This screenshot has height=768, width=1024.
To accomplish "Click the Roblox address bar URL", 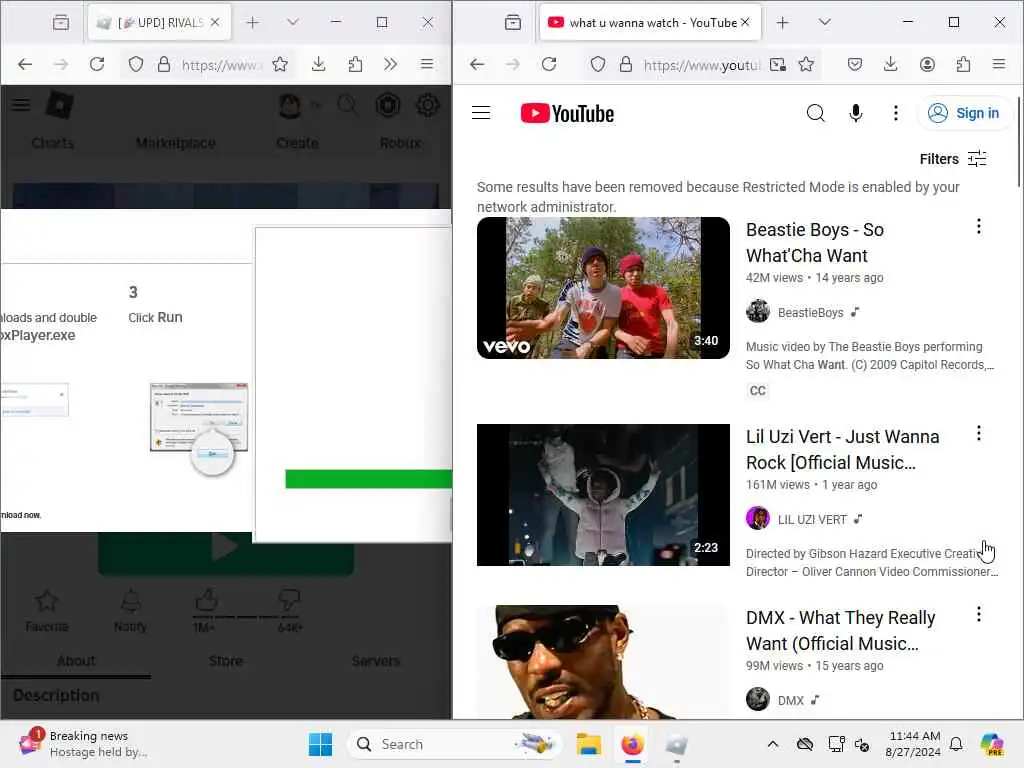I will click(x=221, y=65).
